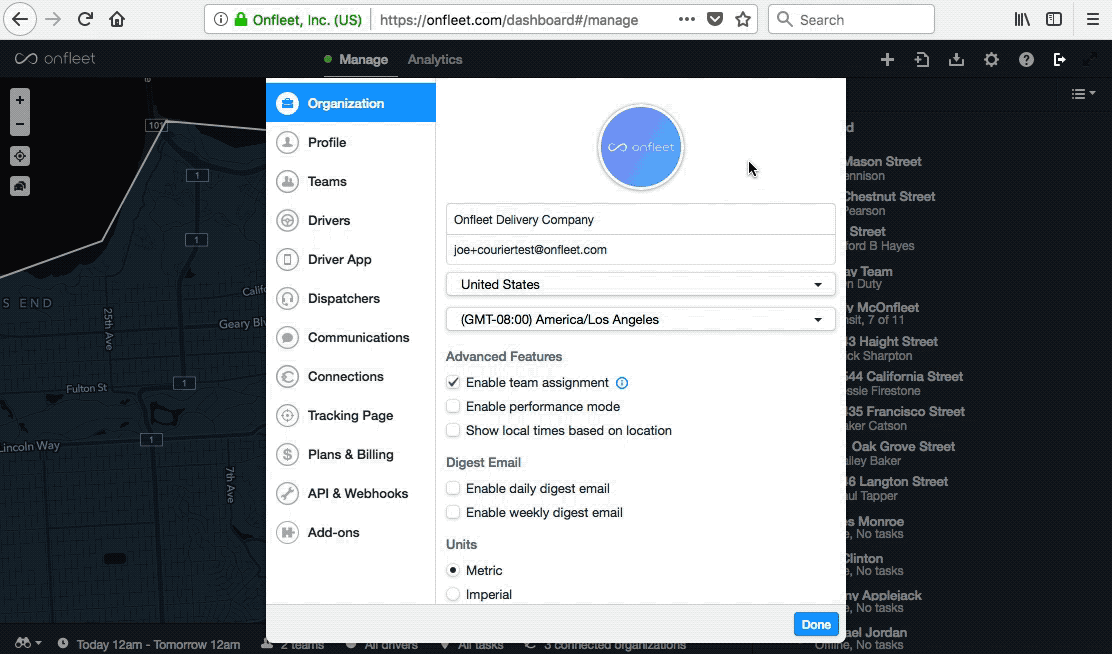
Task: Expand the America/Los Angeles timezone dropdown
Action: pyautogui.click(x=640, y=320)
